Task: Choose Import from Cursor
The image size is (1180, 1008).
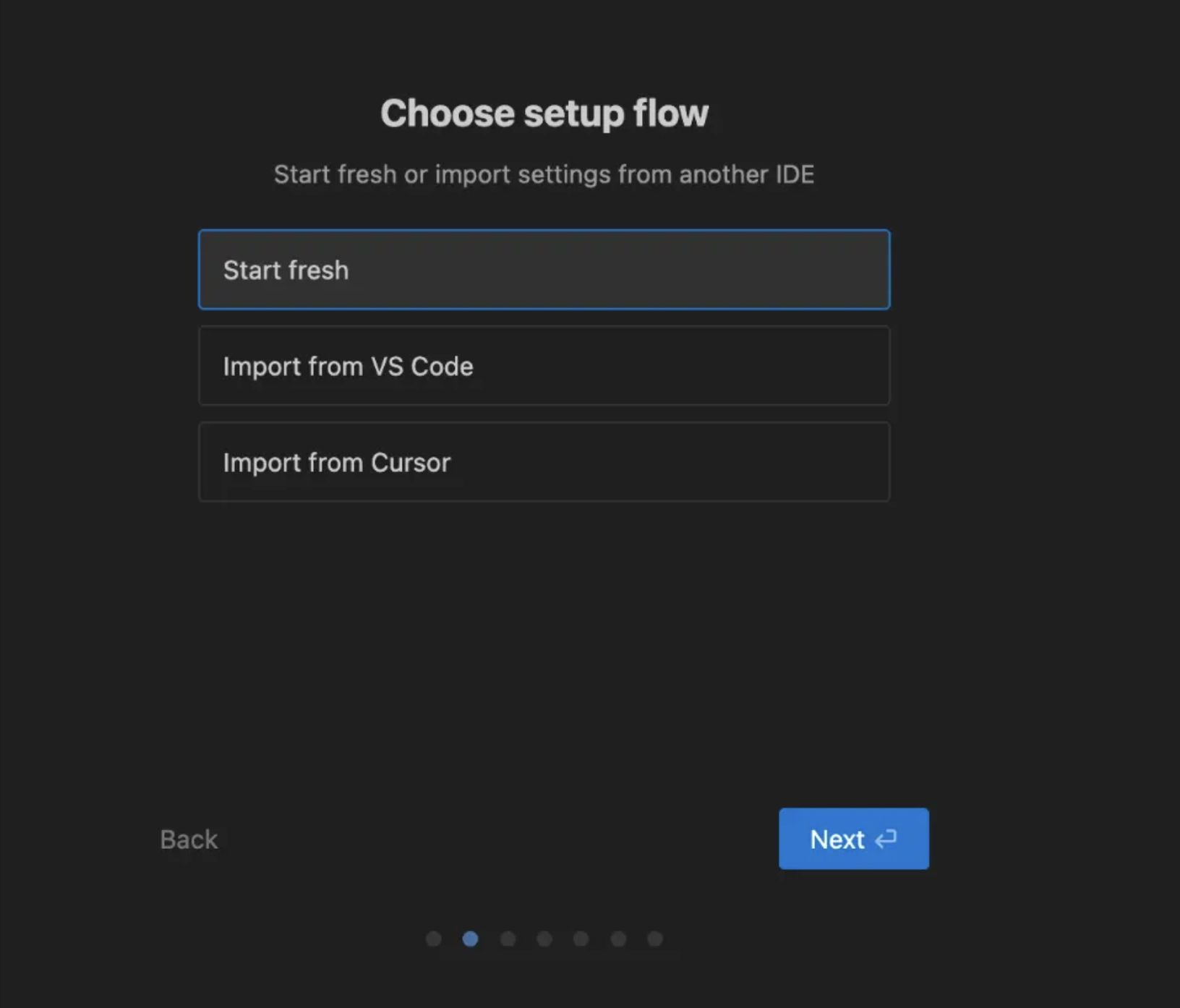Action: [544, 462]
